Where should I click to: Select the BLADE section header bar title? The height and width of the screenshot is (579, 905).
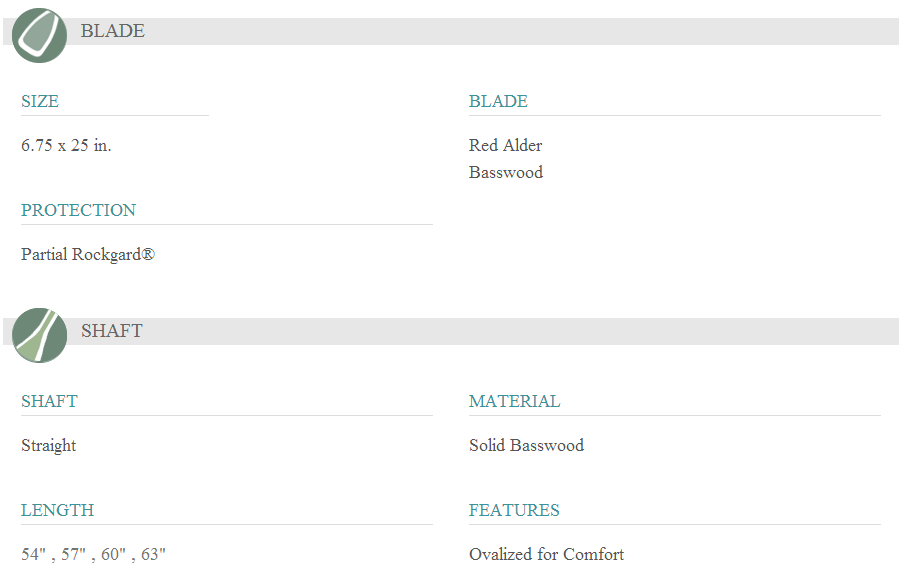point(112,31)
